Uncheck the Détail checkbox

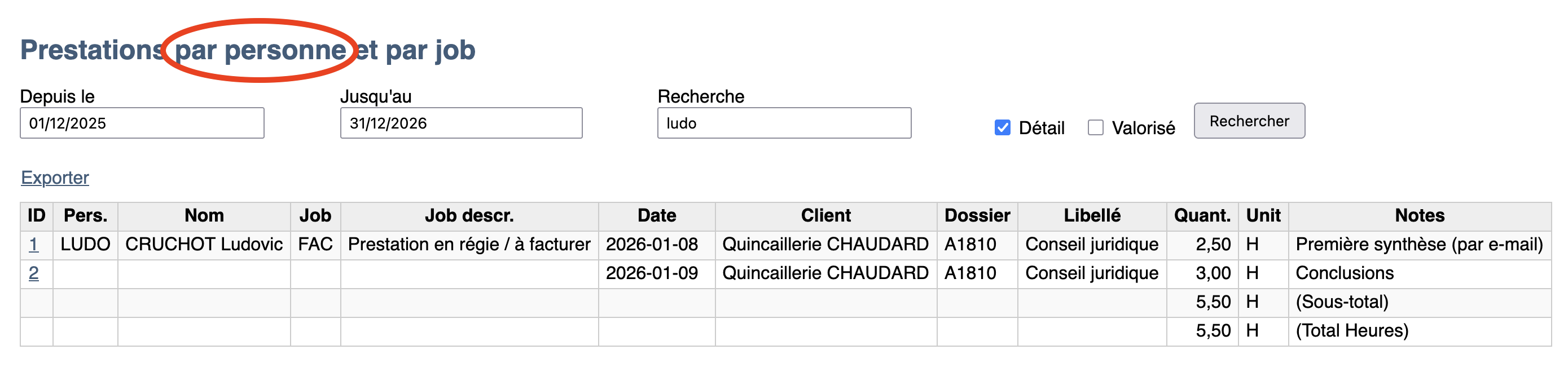1002,127
